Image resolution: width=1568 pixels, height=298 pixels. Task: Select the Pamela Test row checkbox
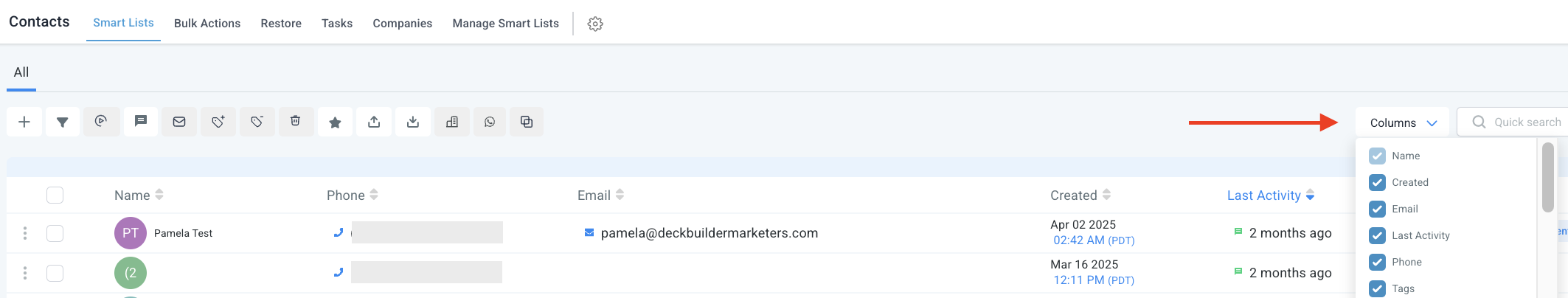coord(55,233)
